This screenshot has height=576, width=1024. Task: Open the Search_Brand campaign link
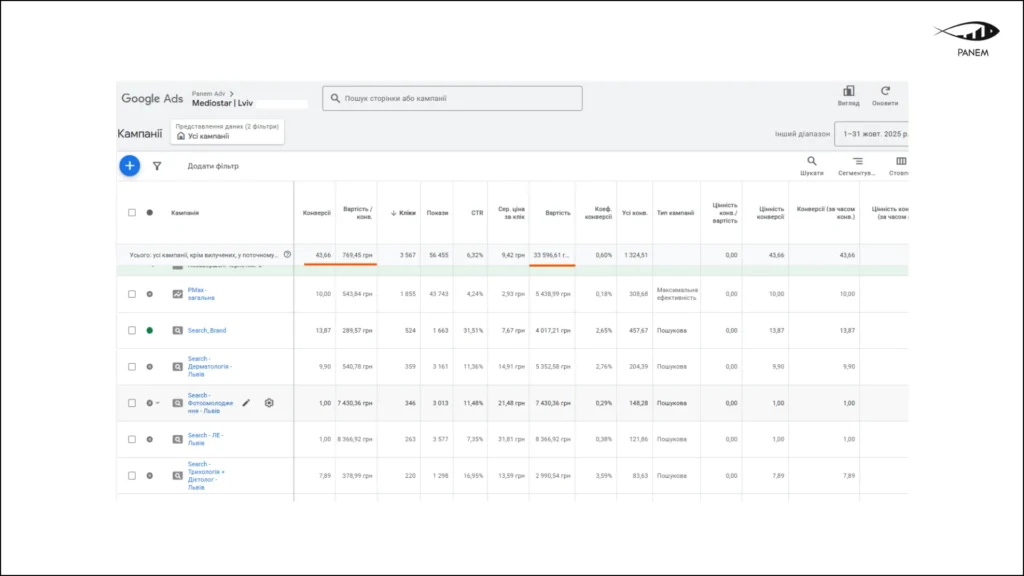pos(206,330)
